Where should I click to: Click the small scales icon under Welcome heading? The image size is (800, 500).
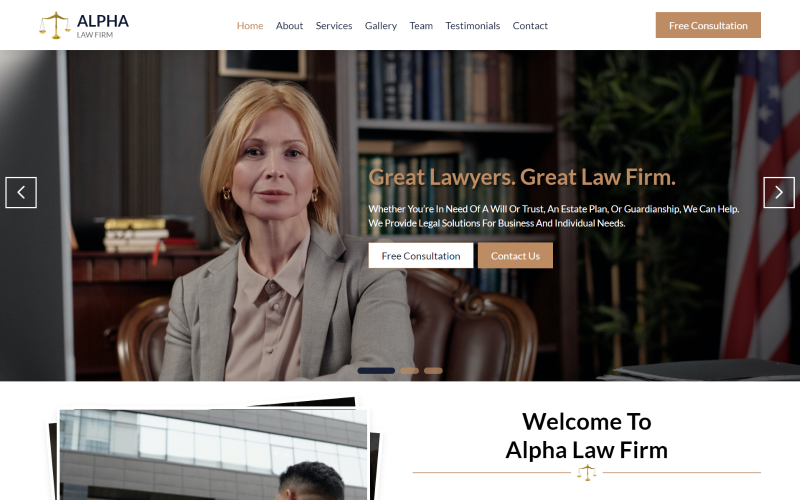587,473
